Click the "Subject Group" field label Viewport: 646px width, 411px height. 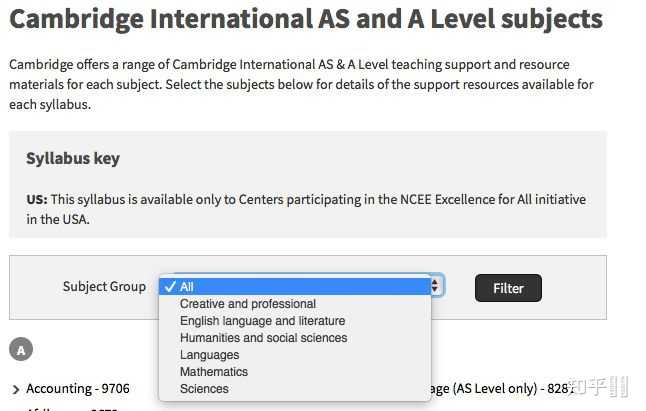coord(104,287)
